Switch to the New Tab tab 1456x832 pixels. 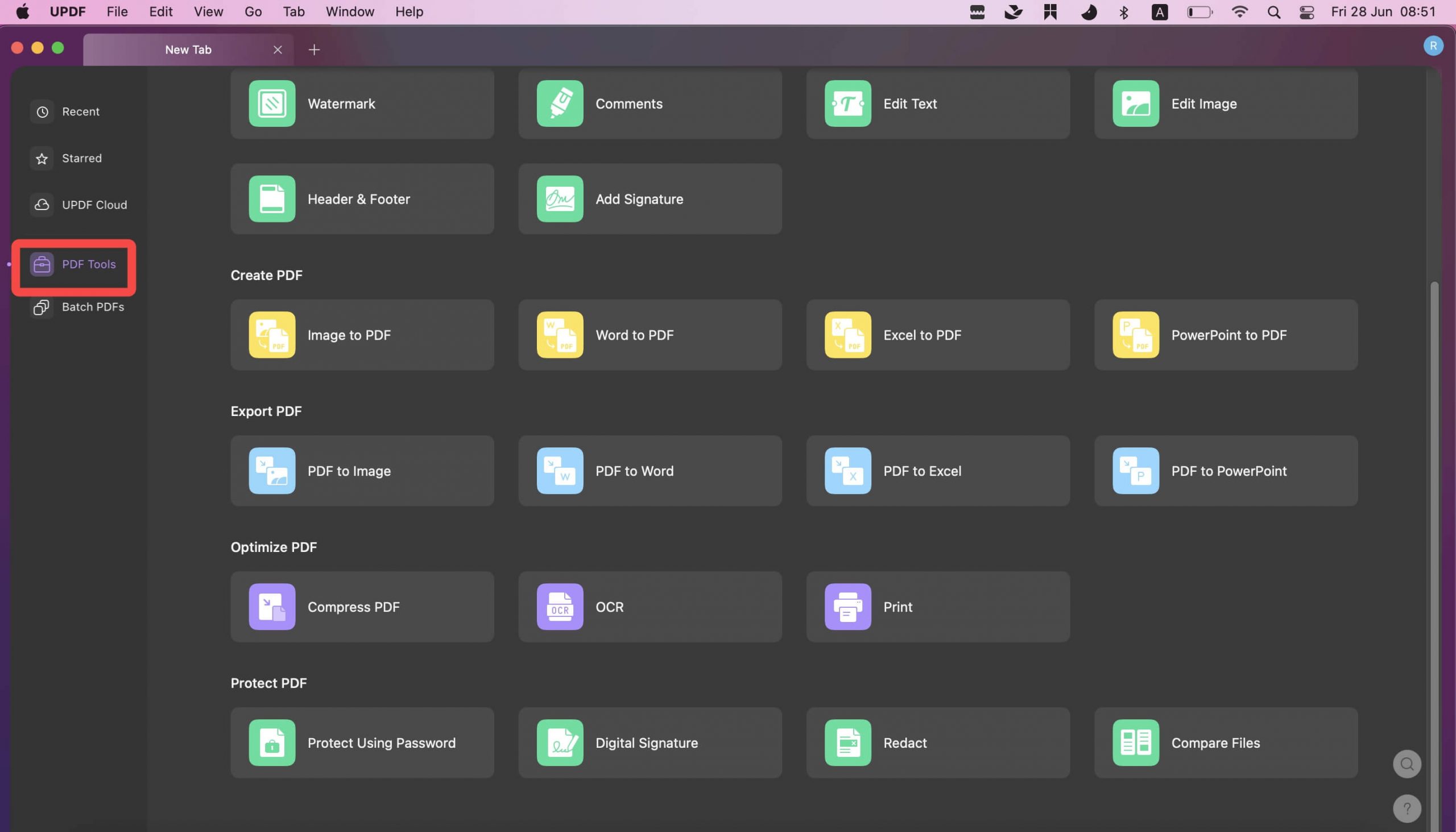pos(188,50)
